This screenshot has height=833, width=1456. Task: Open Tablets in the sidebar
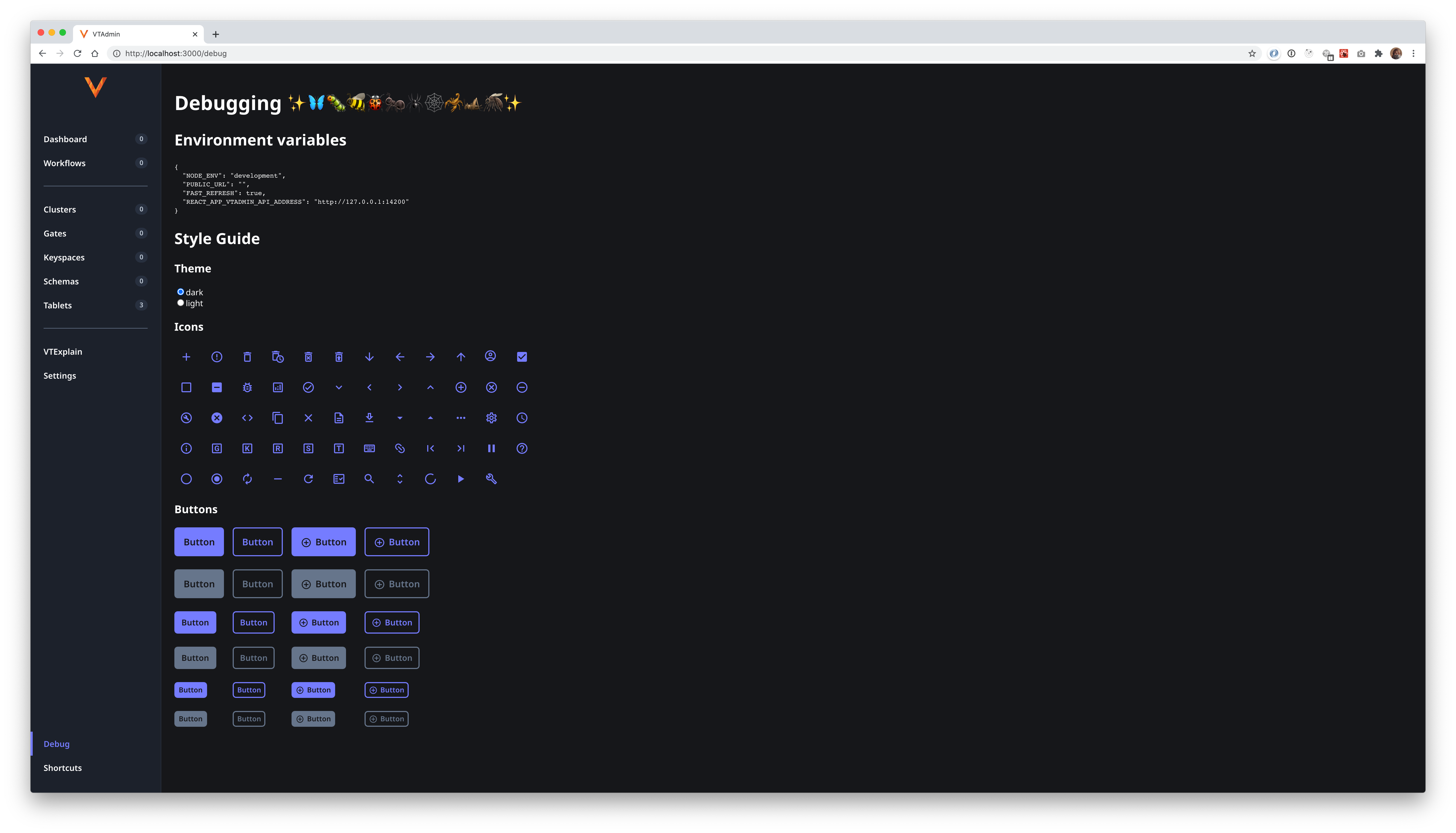coord(58,305)
